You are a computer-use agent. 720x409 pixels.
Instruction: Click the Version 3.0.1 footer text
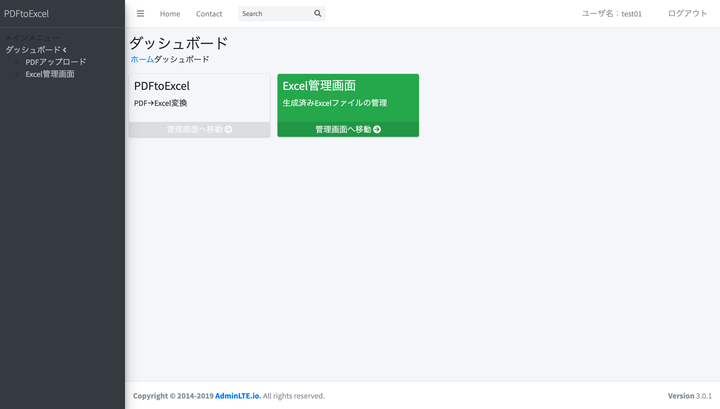tap(690, 396)
